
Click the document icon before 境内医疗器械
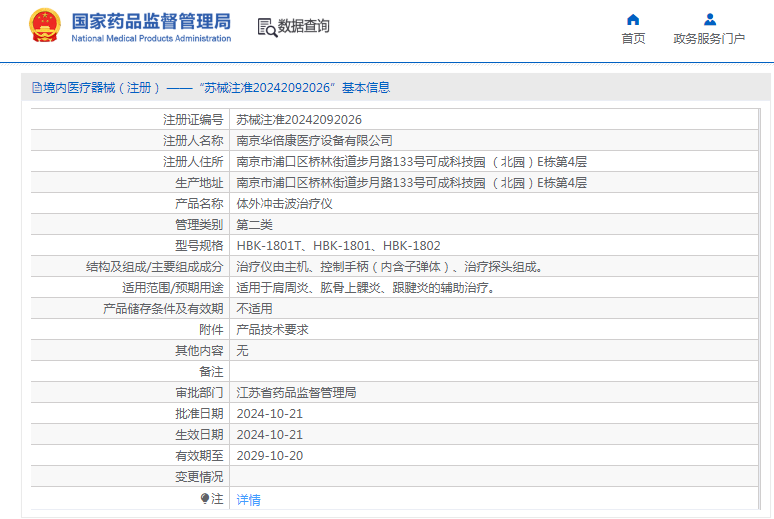37,88
